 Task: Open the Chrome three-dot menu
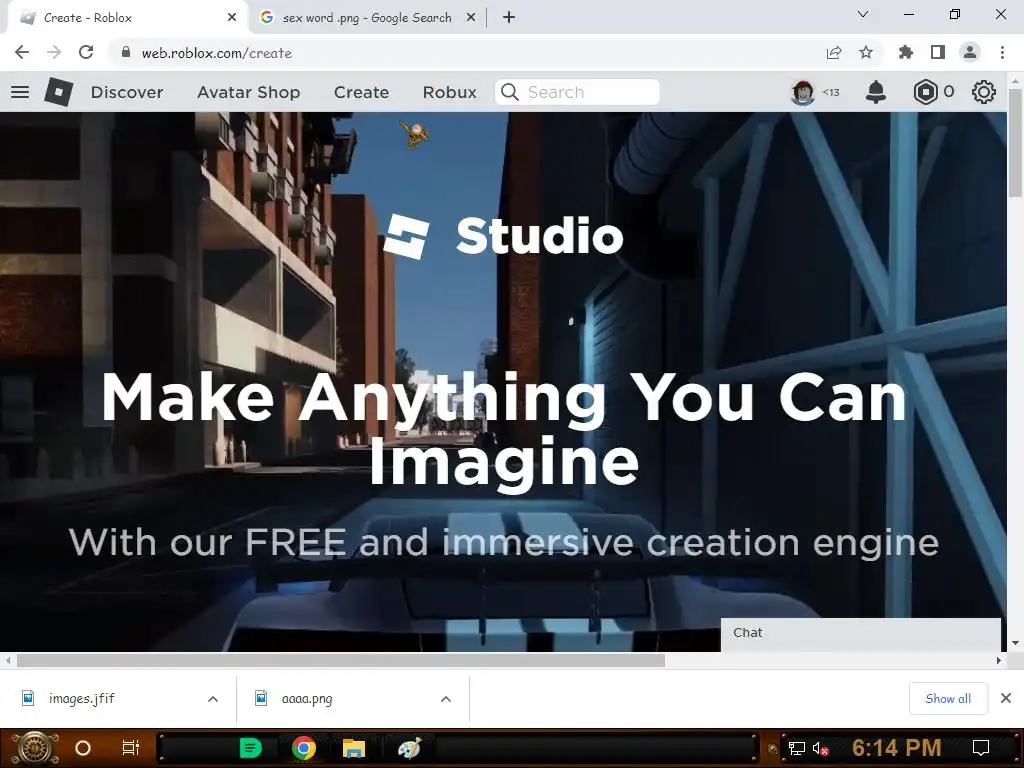point(1002,53)
